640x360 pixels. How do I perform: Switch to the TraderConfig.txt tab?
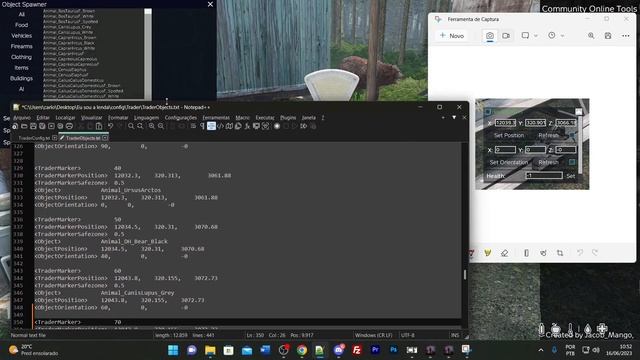tap(34, 138)
